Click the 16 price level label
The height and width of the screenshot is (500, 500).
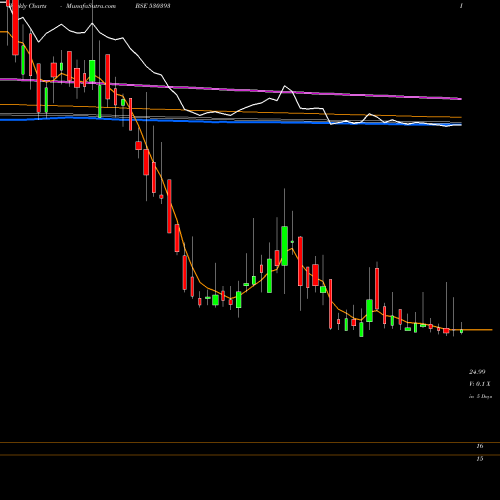[480, 446]
